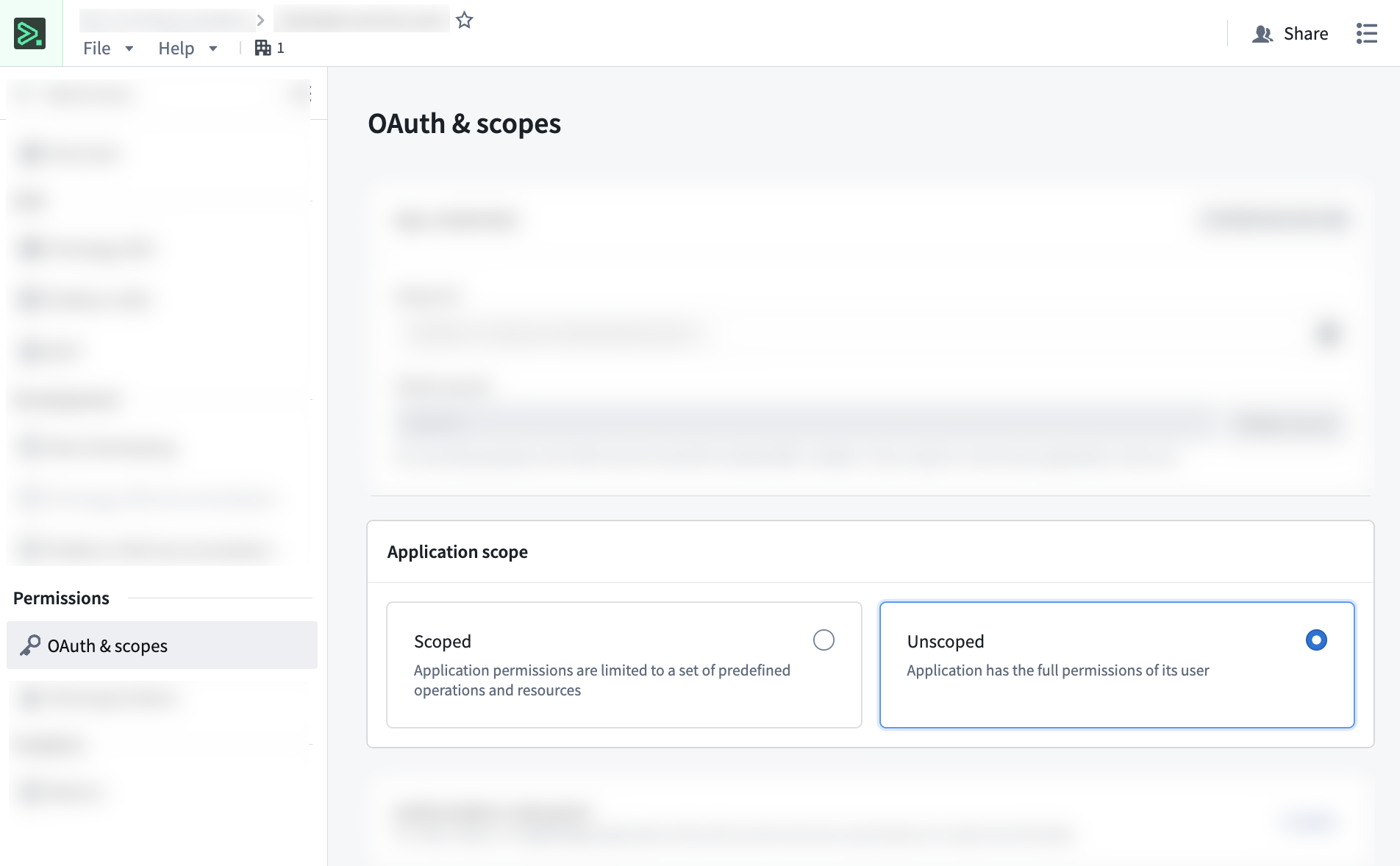Select the Unscoped application scope card
Image resolution: width=1400 pixels, height=866 pixels.
click(x=1116, y=665)
